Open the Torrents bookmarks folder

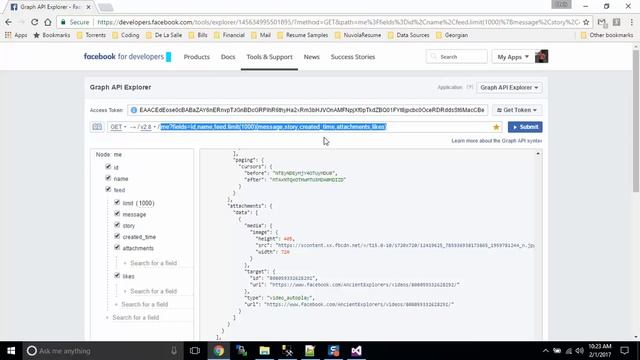point(91,35)
